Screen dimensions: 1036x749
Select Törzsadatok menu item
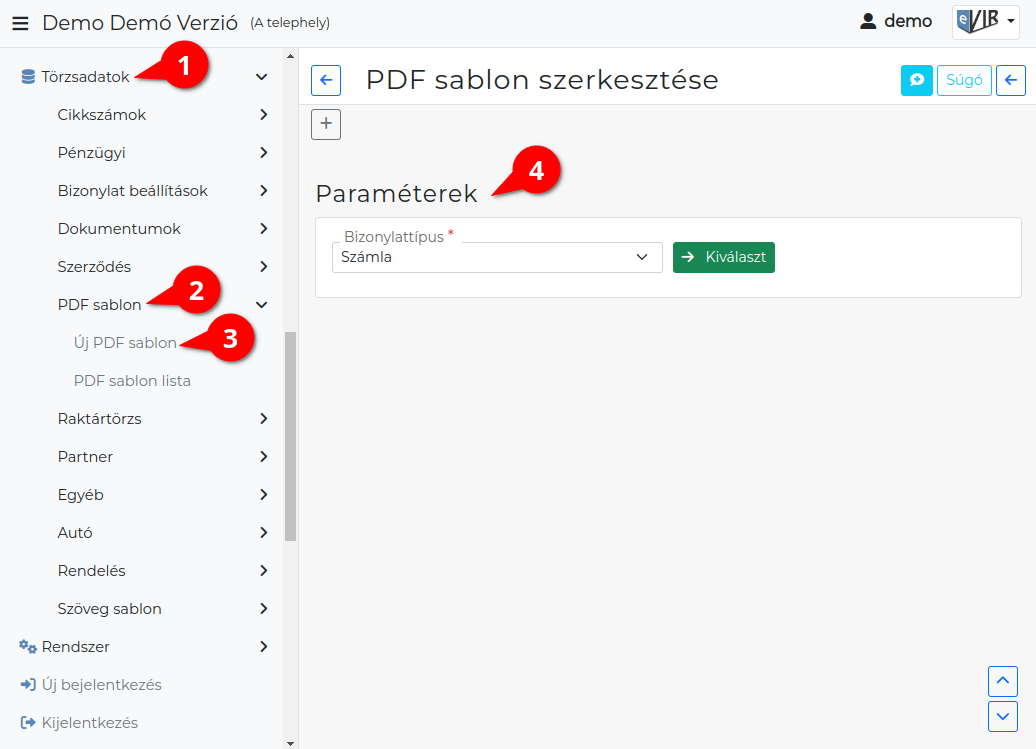pyautogui.click(x=85, y=77)
